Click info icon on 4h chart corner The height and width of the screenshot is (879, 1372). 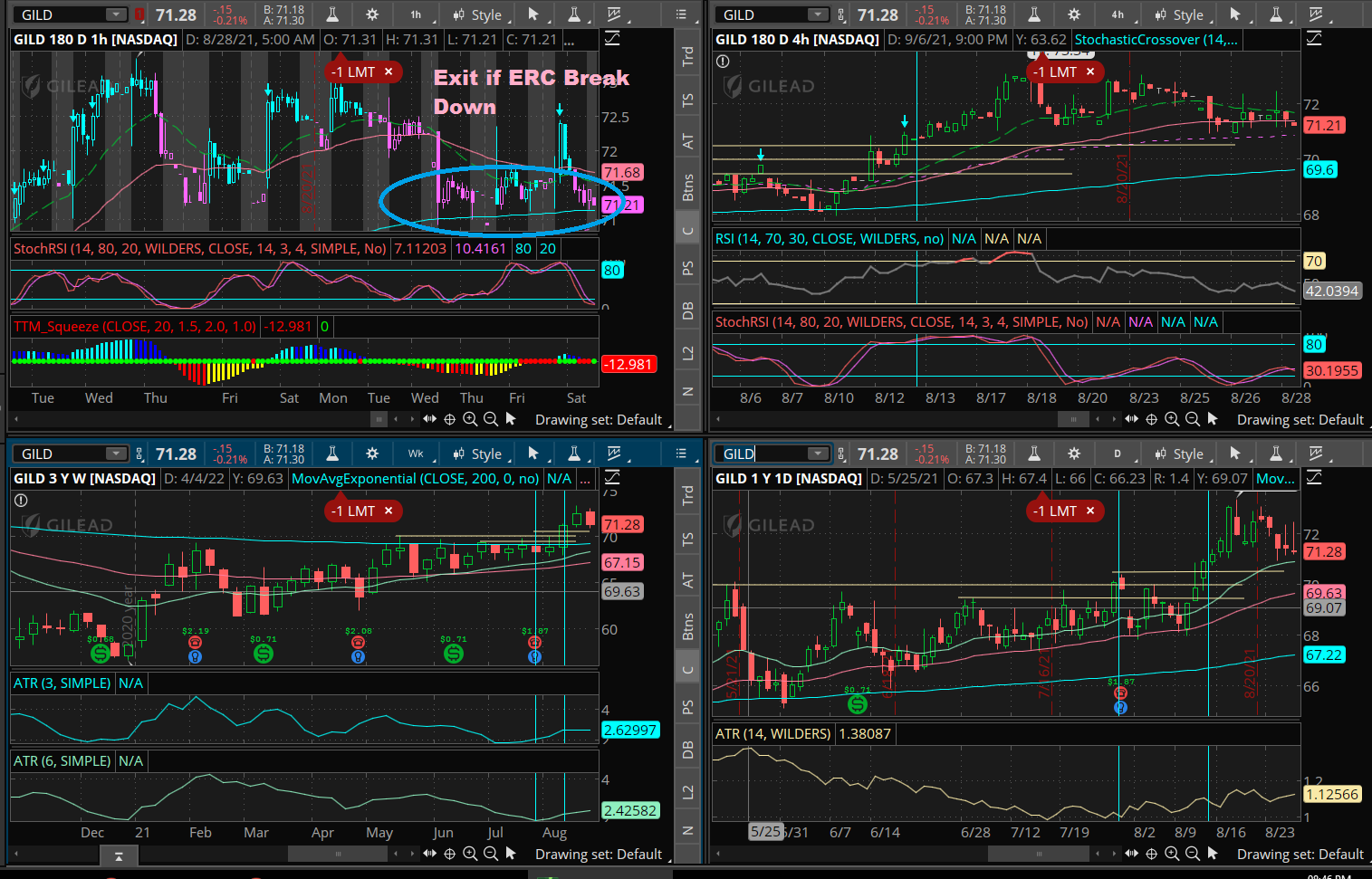(x=723, y=62)
